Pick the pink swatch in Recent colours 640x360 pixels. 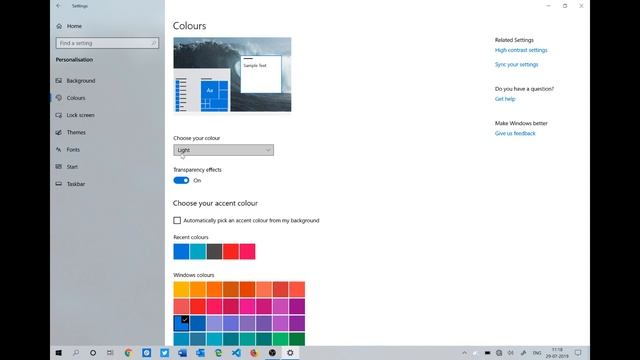(x=247, y=251)
